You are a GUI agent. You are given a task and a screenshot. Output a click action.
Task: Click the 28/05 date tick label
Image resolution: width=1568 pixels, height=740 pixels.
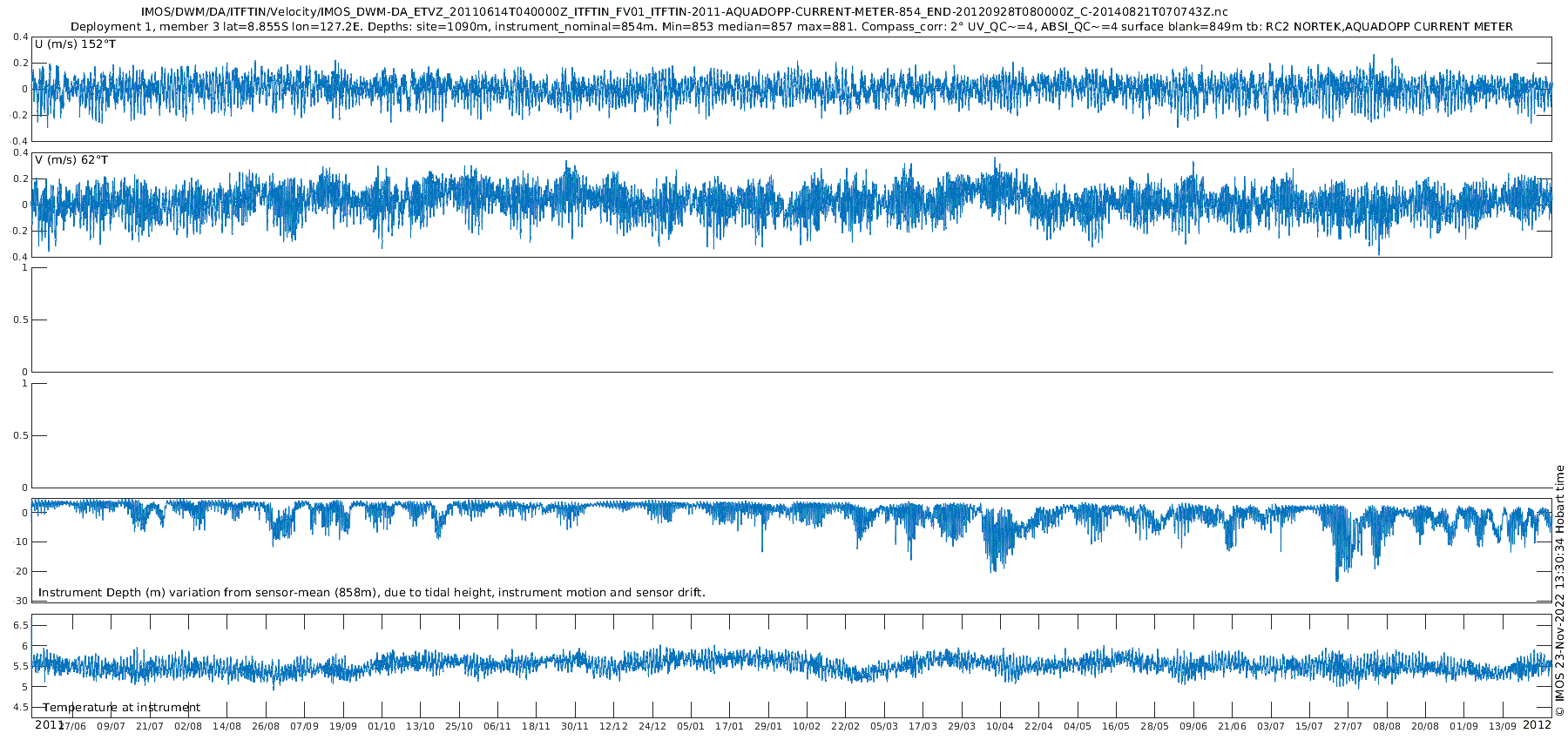pyautogui.click(x=1154, y=726)
